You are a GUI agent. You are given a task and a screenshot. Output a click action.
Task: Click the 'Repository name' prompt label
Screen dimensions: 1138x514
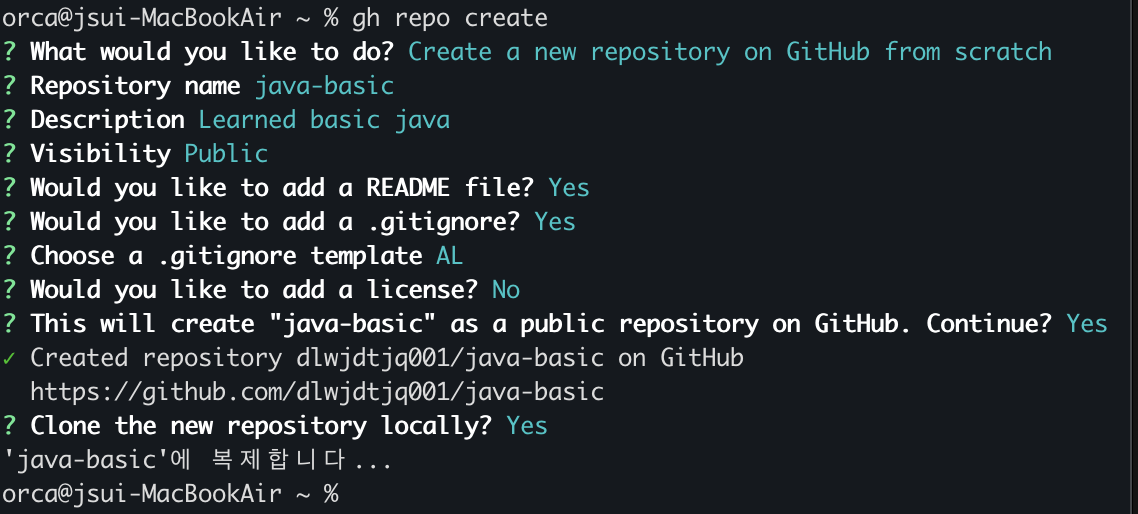[x=136, y=86]
